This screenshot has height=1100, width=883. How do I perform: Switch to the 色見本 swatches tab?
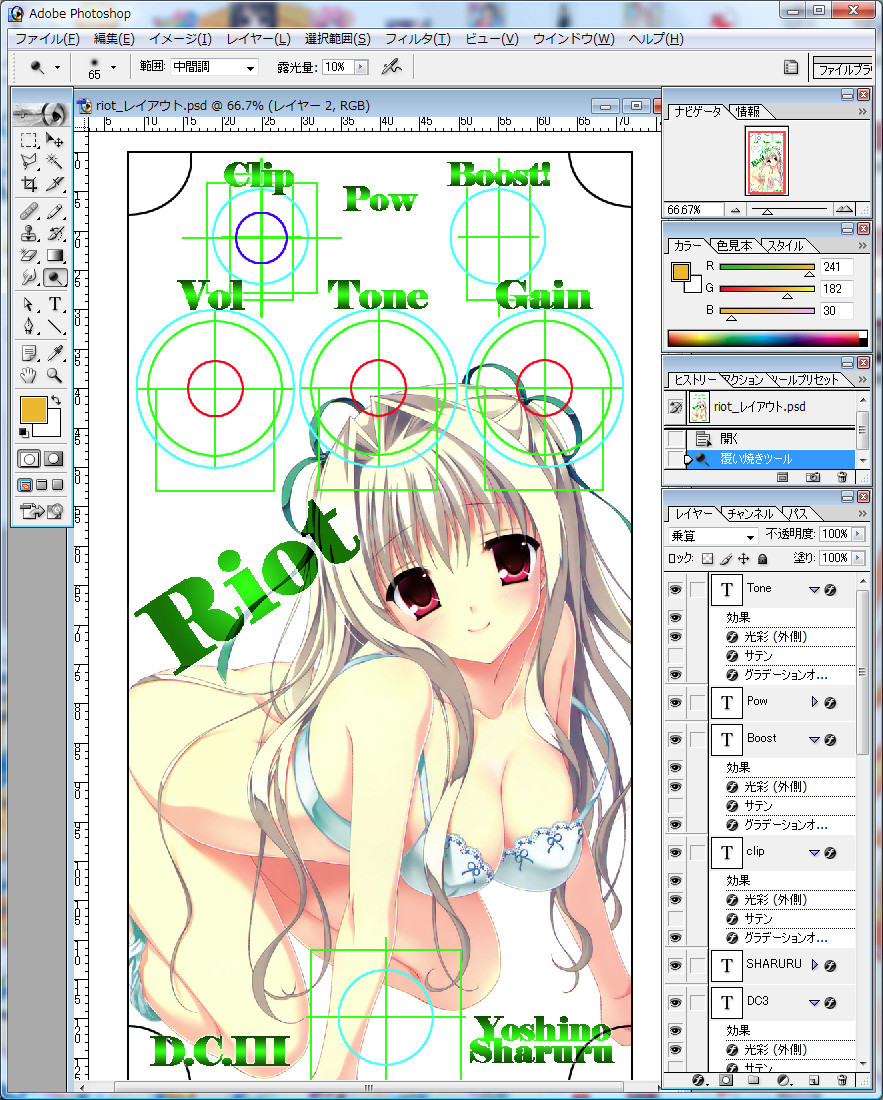point(734,246)
